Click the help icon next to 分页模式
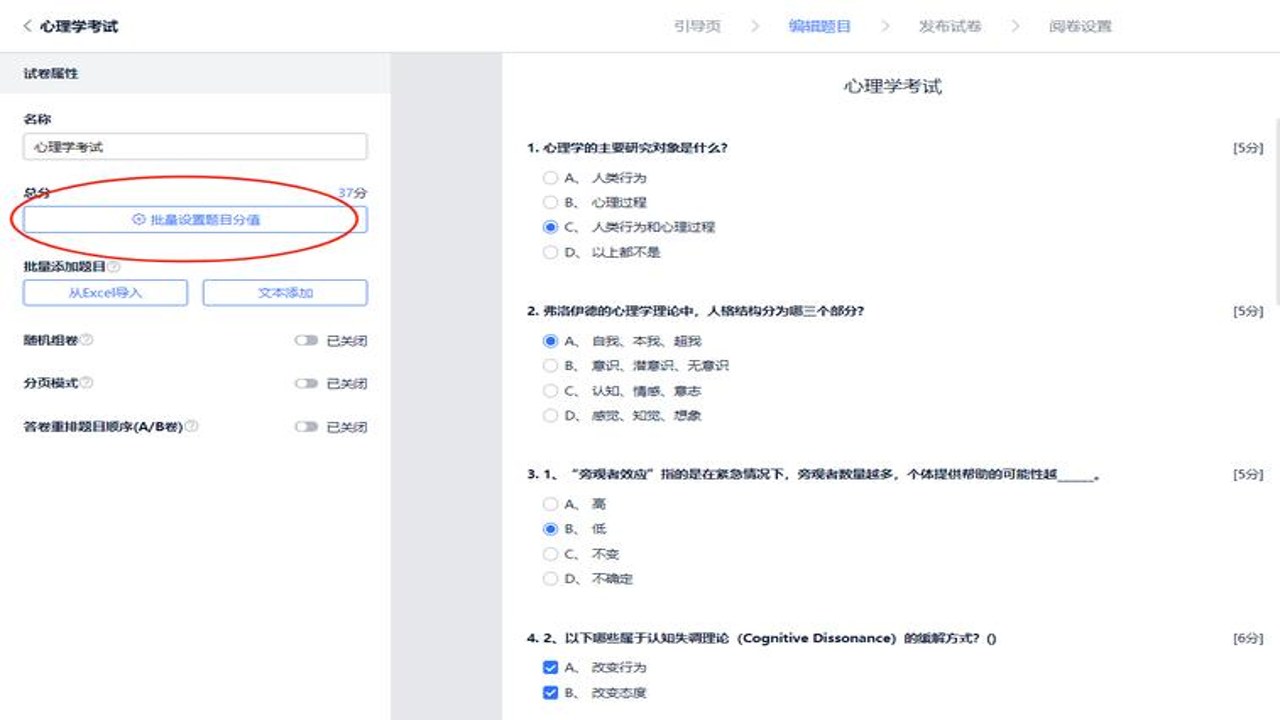The height and width of the screenshot is (720, 1280). pyautogui.click(x=87, y=383)
